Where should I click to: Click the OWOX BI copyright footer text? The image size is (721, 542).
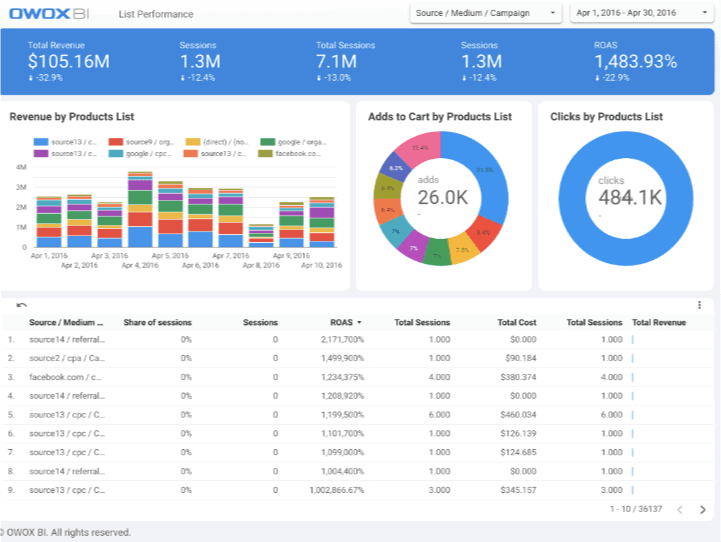tap(66, 532)
